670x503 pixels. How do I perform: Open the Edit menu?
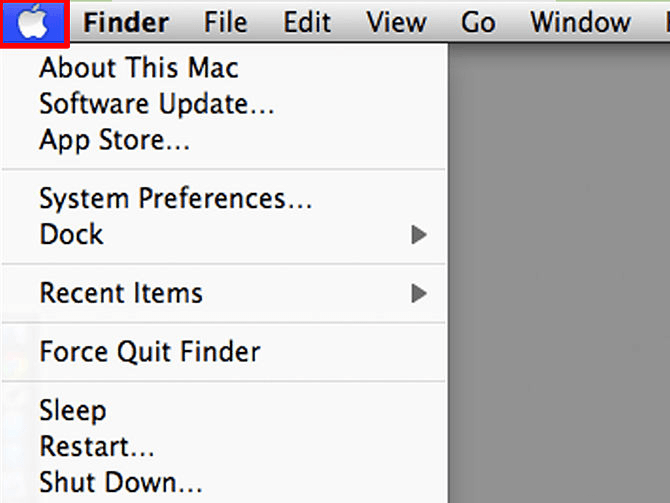[307, 22]
